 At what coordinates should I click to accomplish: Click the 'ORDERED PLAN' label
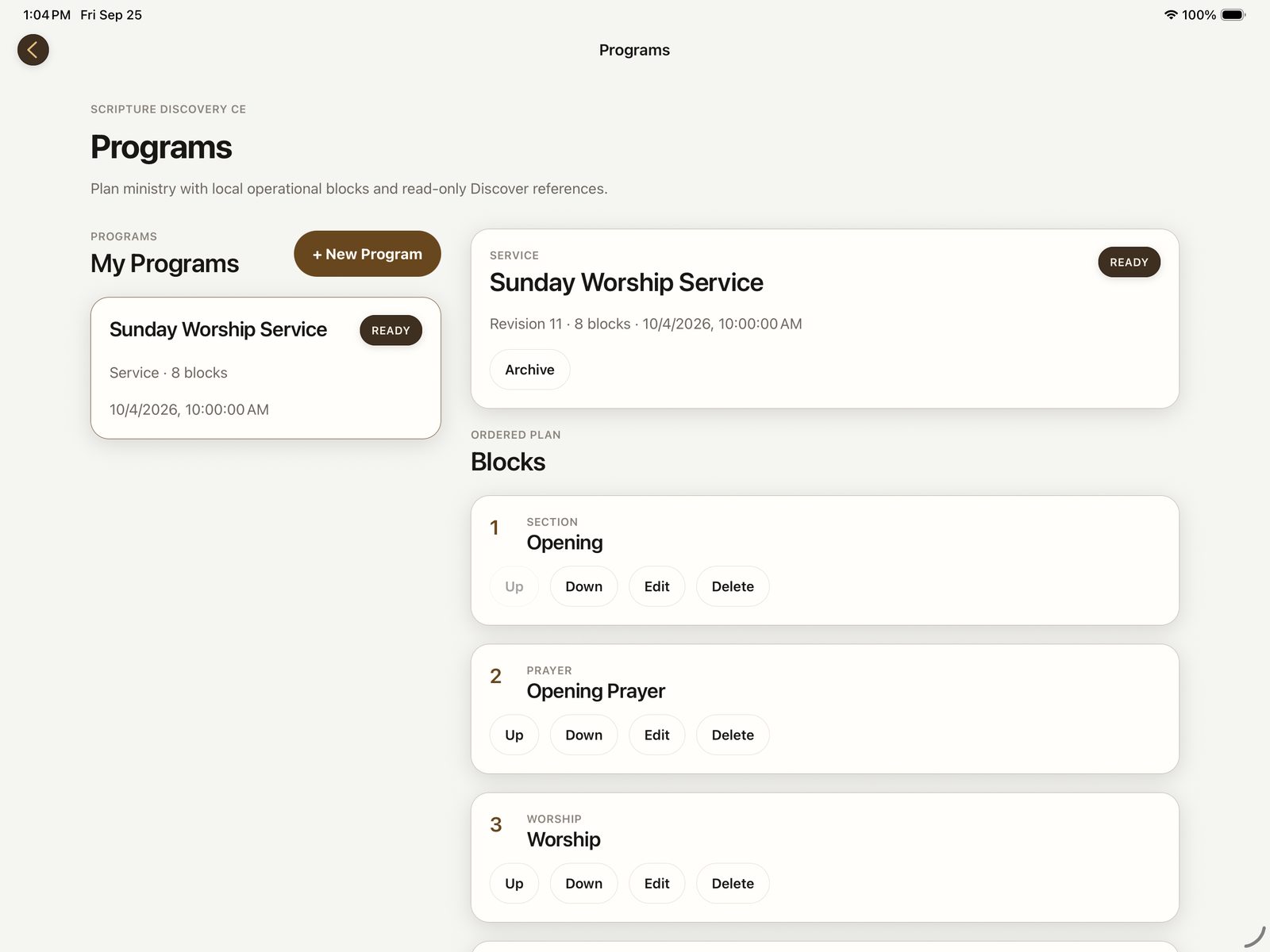click(516, 435)
